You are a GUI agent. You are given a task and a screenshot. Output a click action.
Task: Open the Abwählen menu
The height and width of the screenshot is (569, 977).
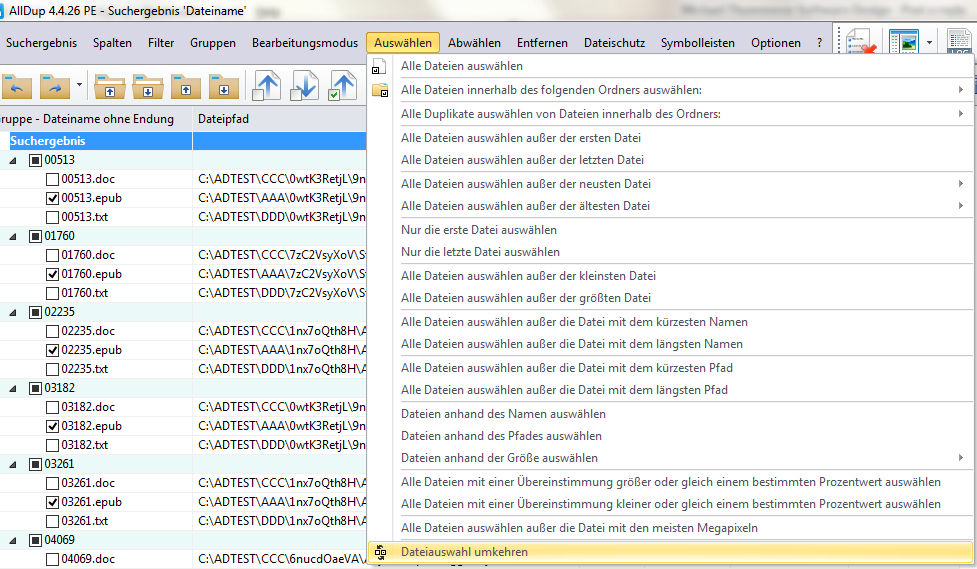pos(474,43)
